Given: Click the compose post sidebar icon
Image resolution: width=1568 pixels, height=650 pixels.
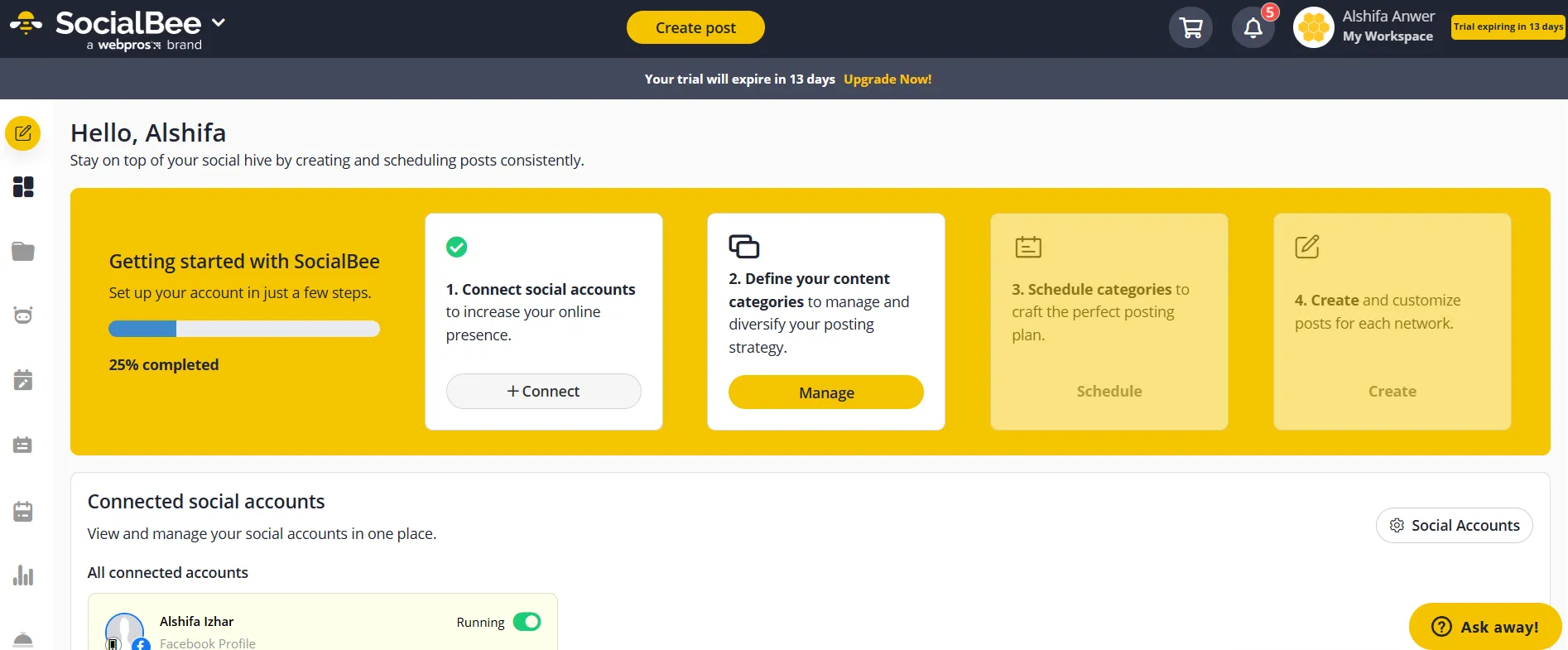Looking at the screenshot, I should (23, 133).
